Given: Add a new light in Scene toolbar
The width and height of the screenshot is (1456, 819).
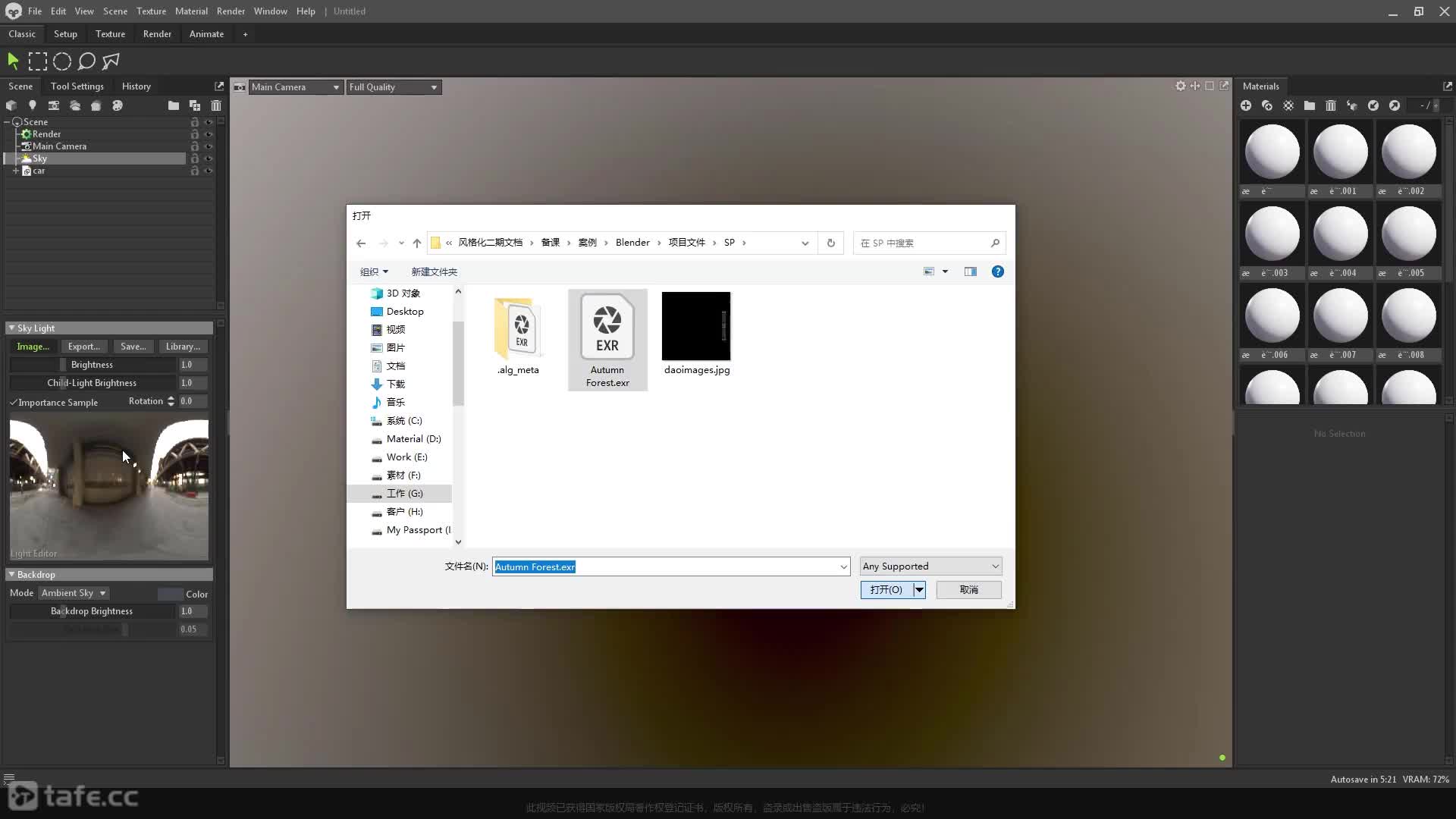Looking at the screenshot, I should (32, 105).
